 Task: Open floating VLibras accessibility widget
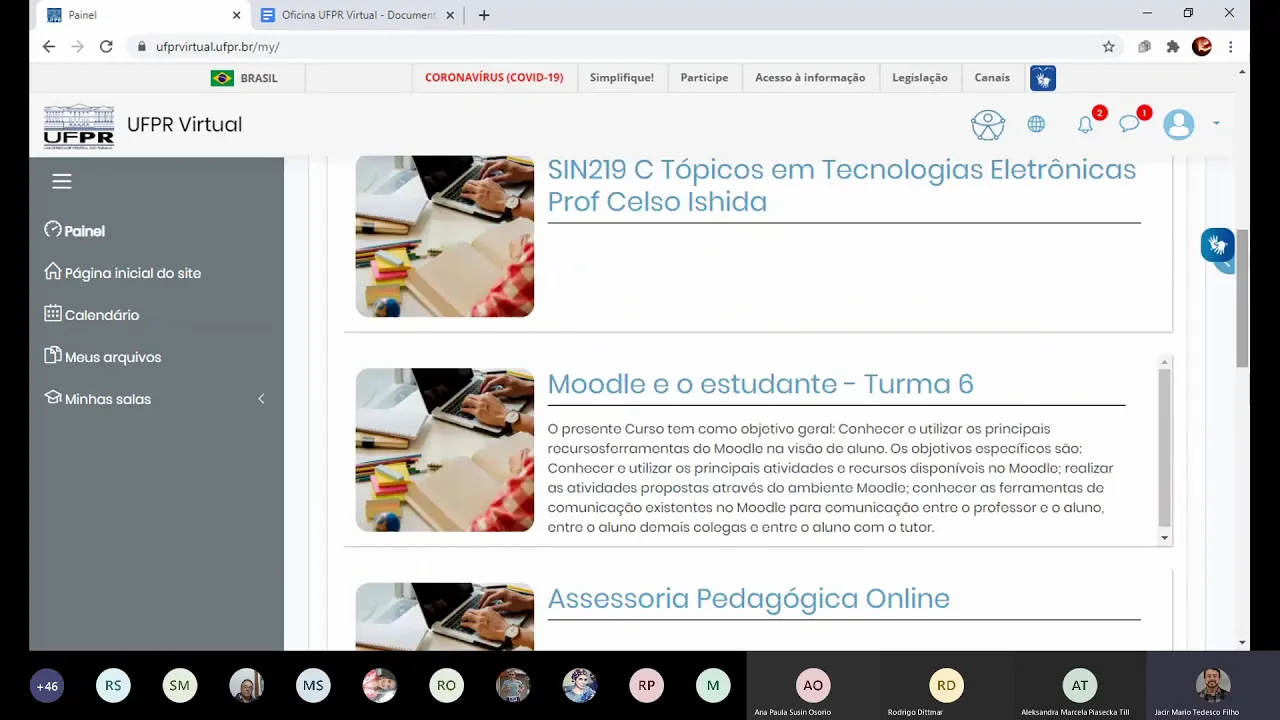(x=1217, y=245)
